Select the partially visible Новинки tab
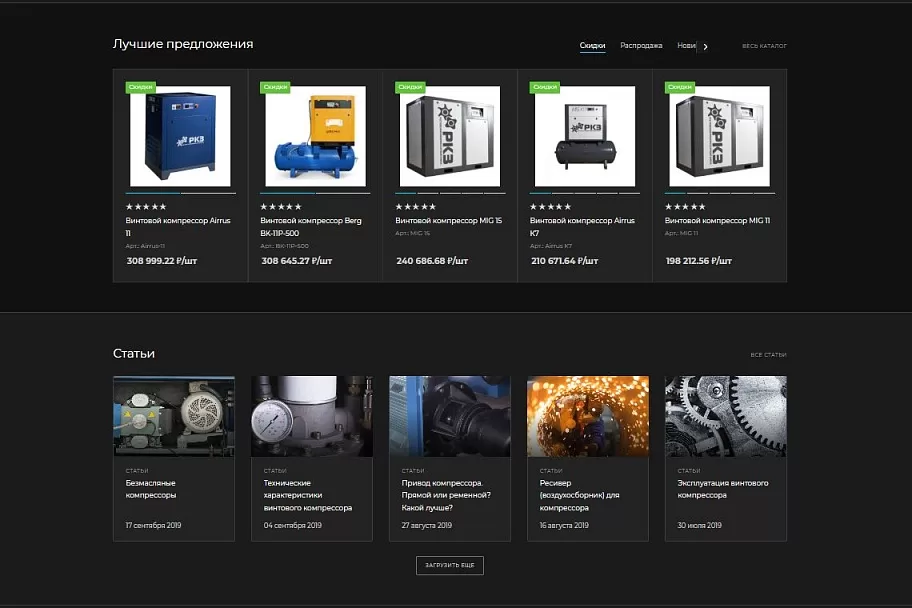This screenshot has height=608, width=912. tap(686, 45)
